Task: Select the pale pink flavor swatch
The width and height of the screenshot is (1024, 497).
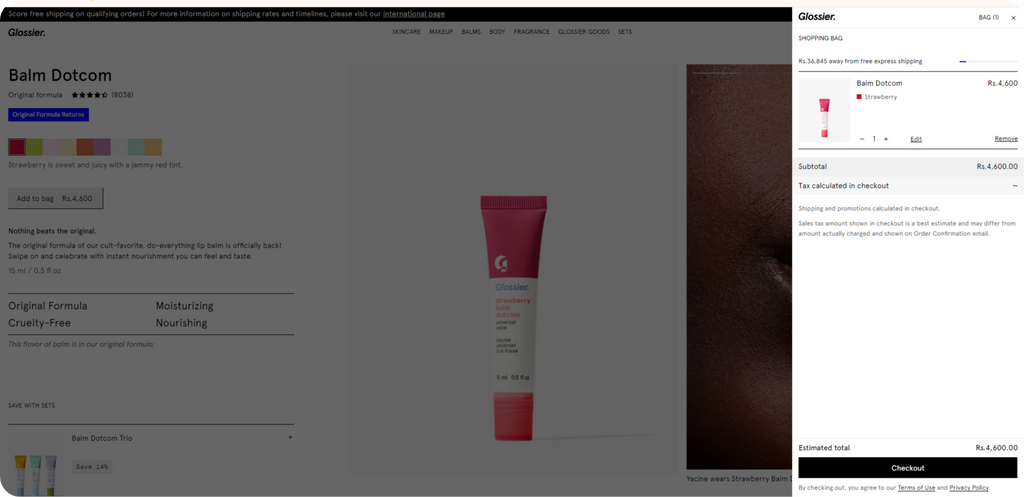Action: click(x=51, y=147)
